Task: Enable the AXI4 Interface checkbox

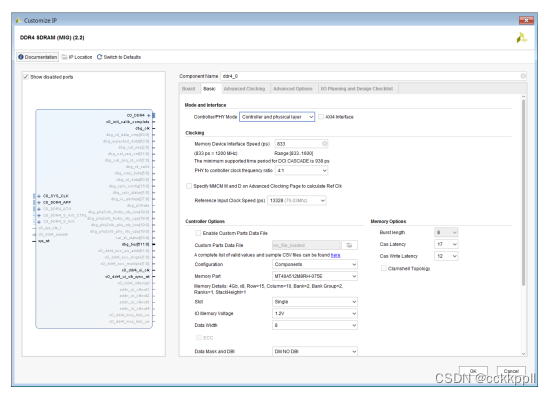Action: pyautogui.click(x=321, y=117)
